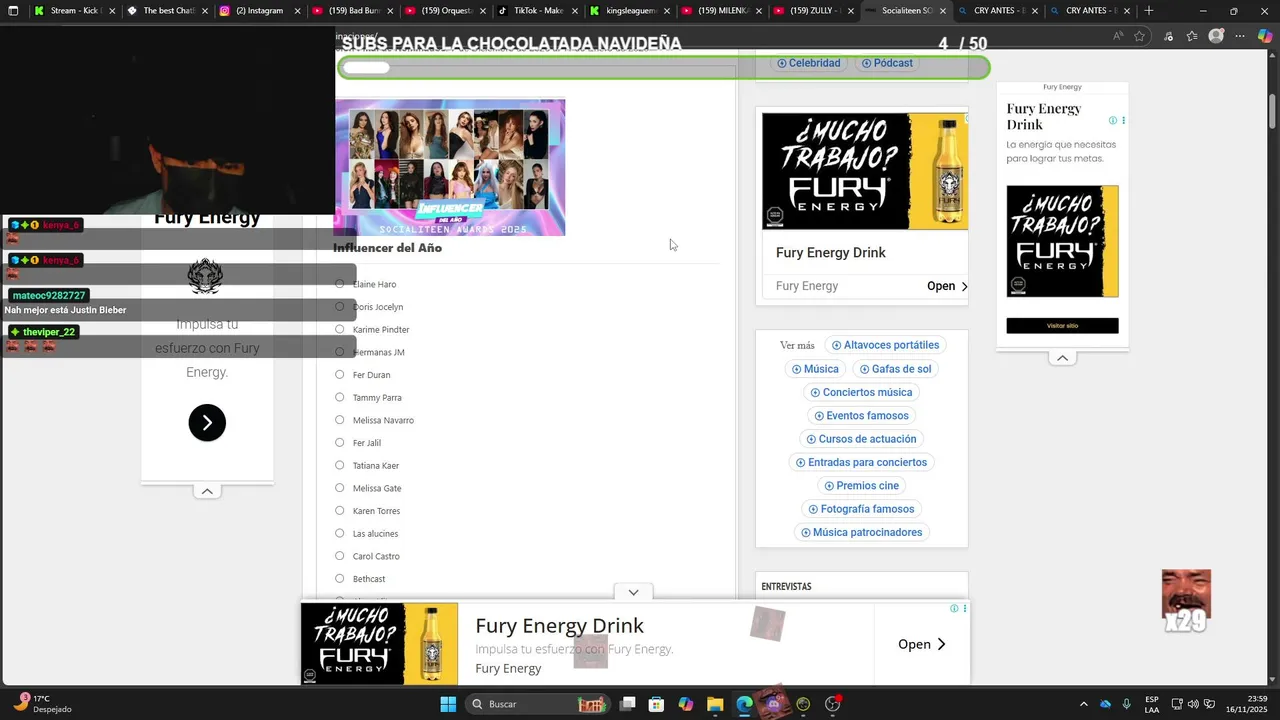Open the Gafas de sol link
Screen dimensions: 1280x720
[895, 369]
